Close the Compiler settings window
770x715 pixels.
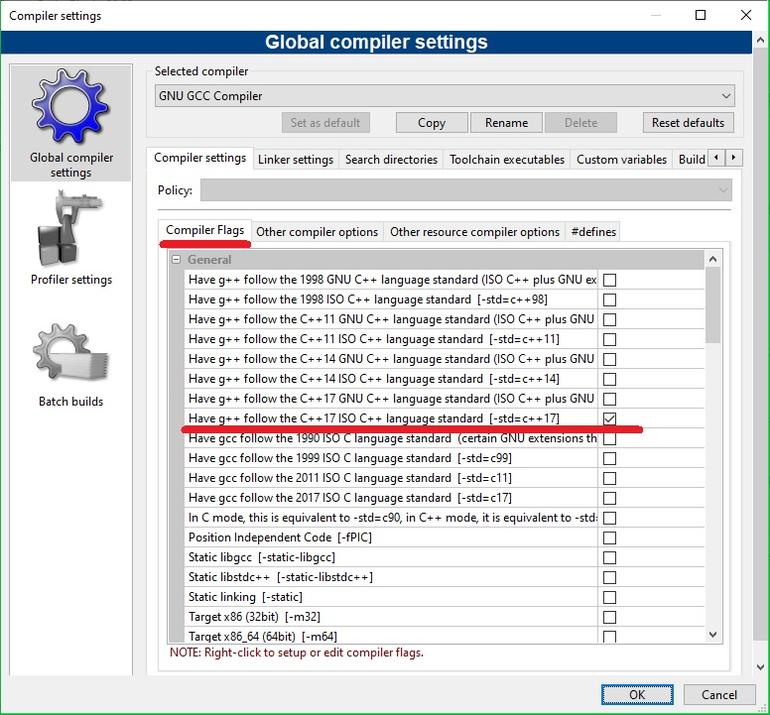pos(746,15)
